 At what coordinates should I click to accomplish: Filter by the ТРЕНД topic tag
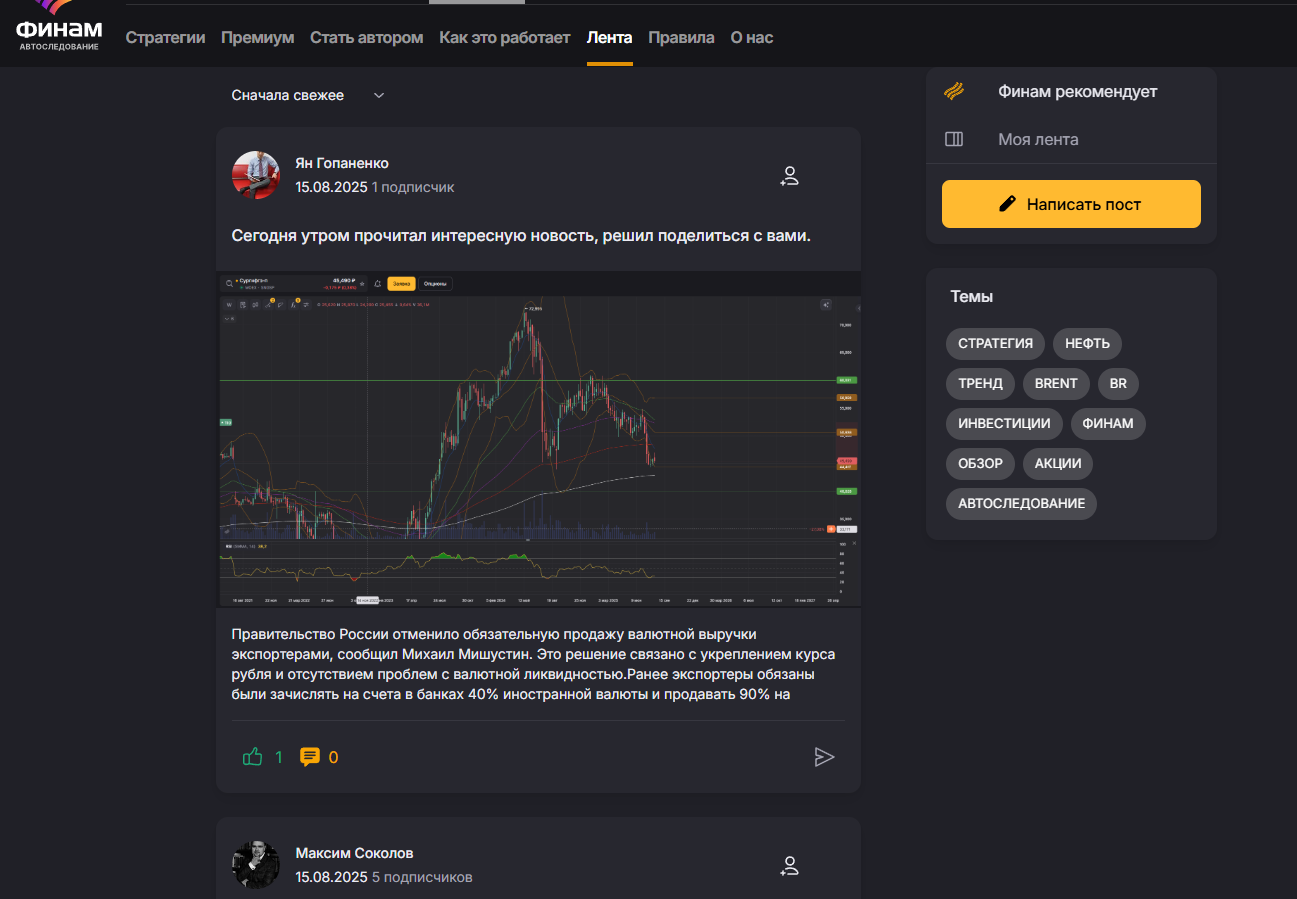coord(980,384)
